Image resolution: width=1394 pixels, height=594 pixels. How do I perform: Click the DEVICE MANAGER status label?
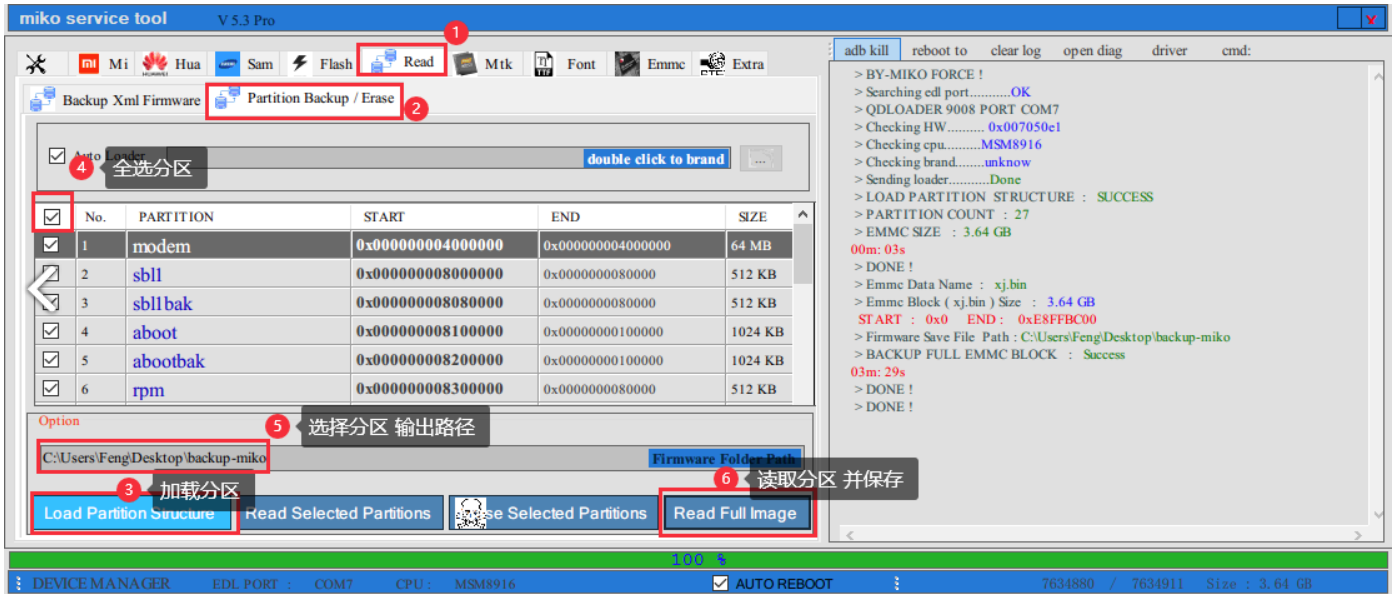101,584
